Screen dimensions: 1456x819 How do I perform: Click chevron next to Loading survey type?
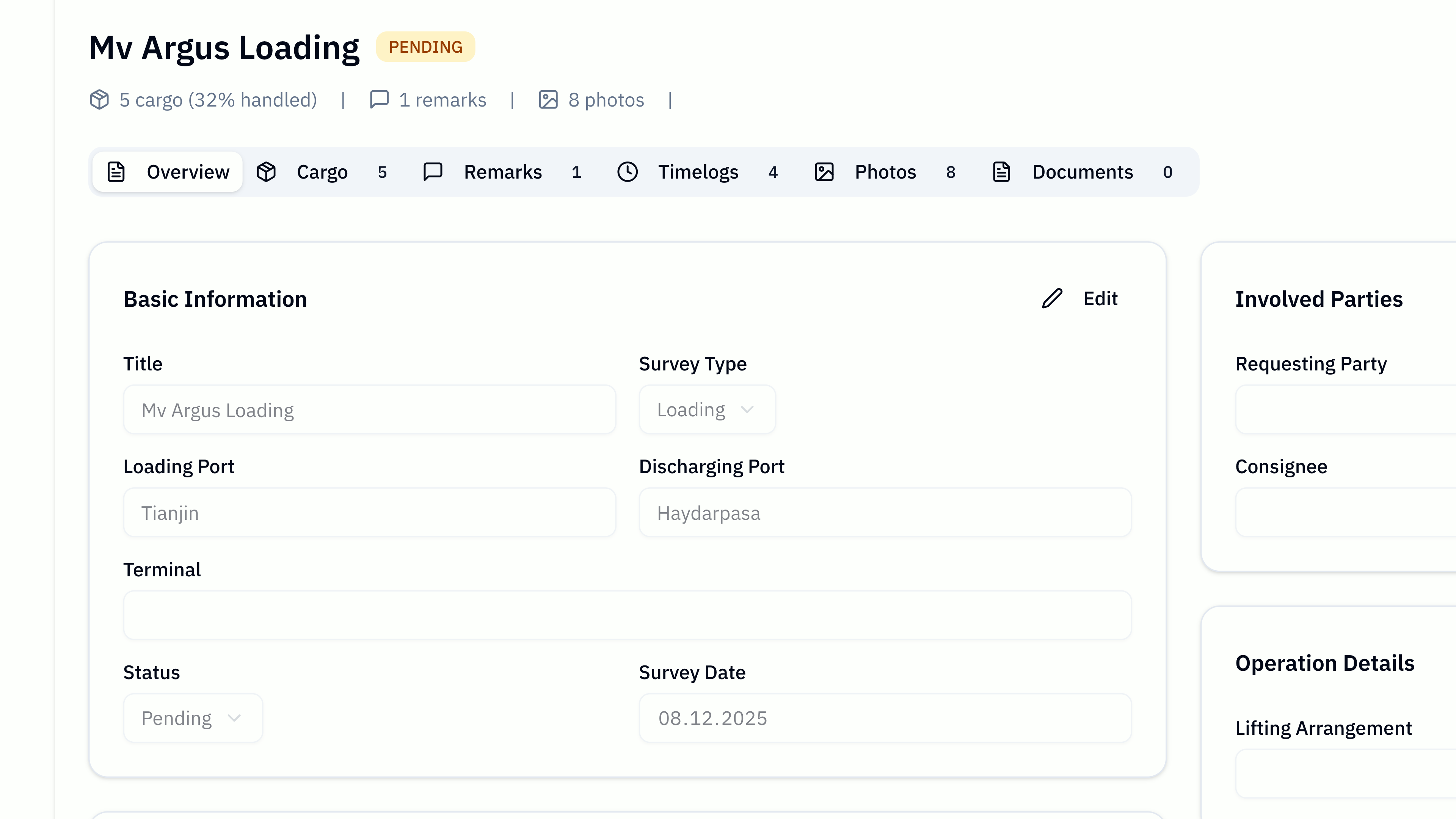click(x=747, y=410)
